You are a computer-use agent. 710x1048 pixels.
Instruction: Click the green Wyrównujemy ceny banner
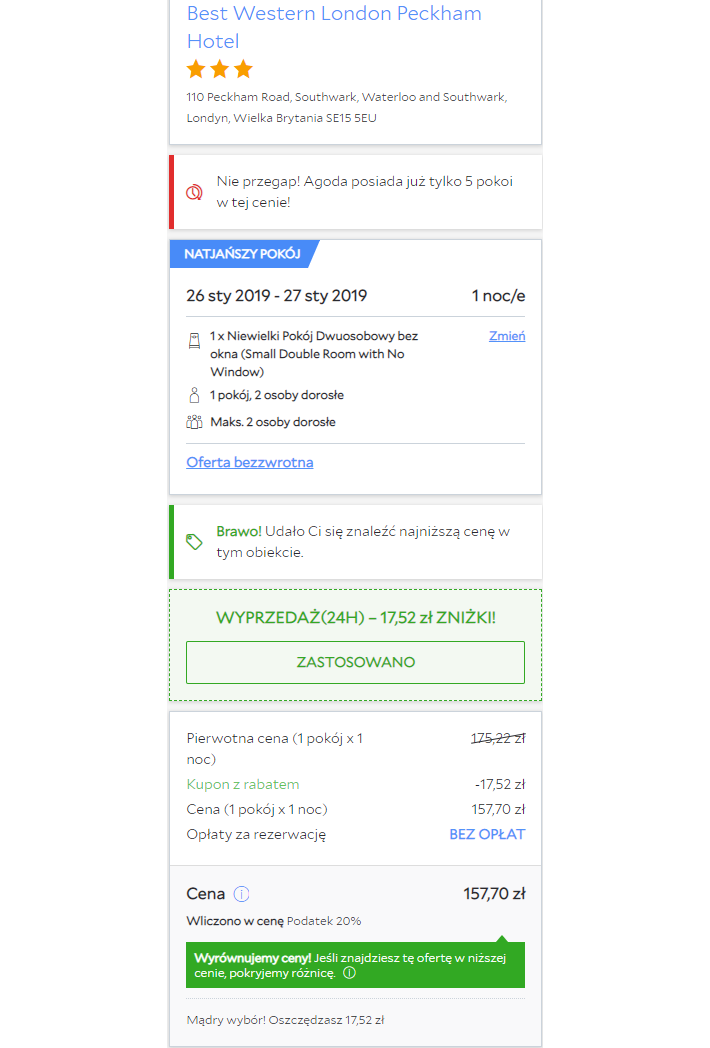click(x=355, y=964)
